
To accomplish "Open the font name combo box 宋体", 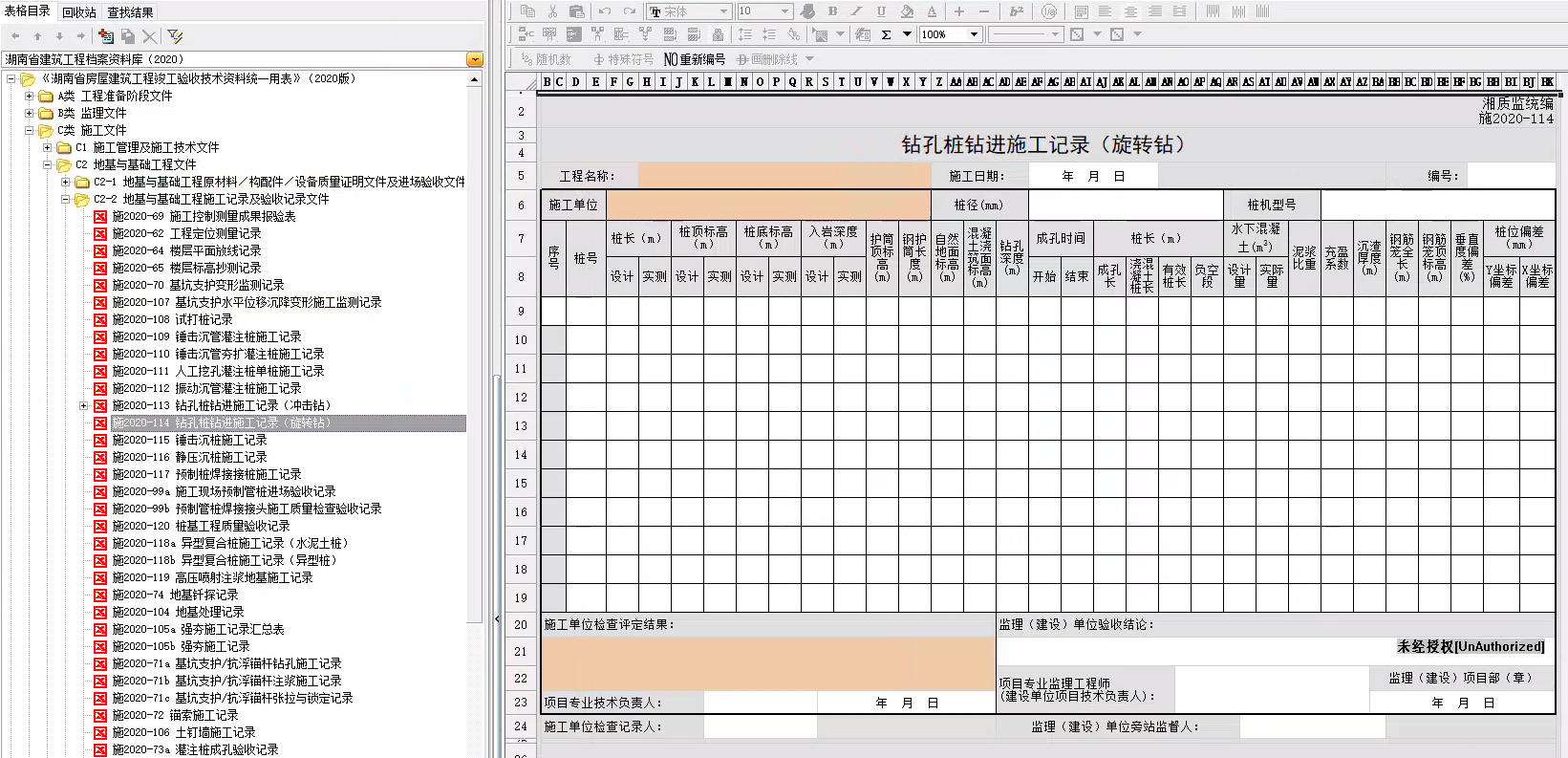I will coord(689,11).
